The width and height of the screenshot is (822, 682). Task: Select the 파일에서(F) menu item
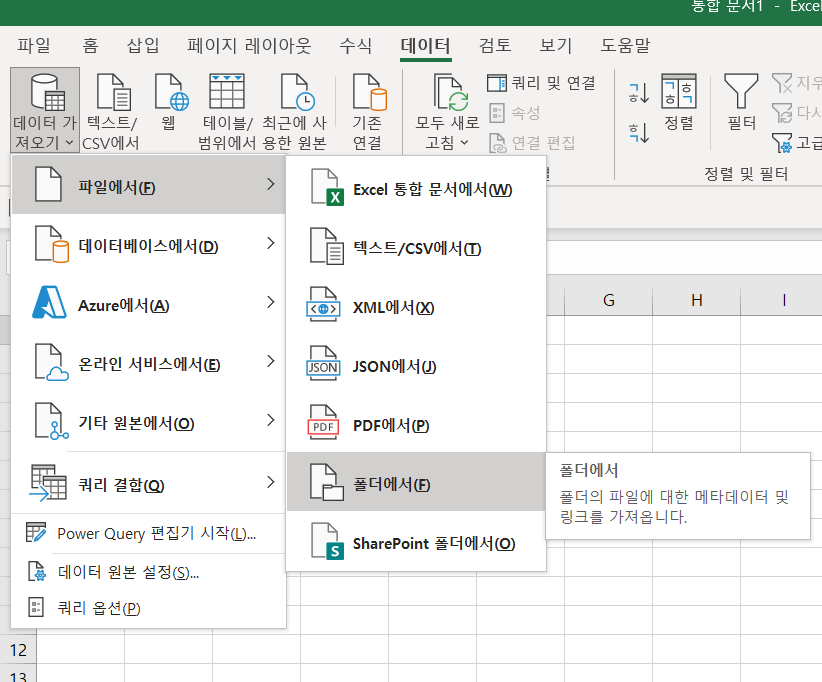[148, 185]
